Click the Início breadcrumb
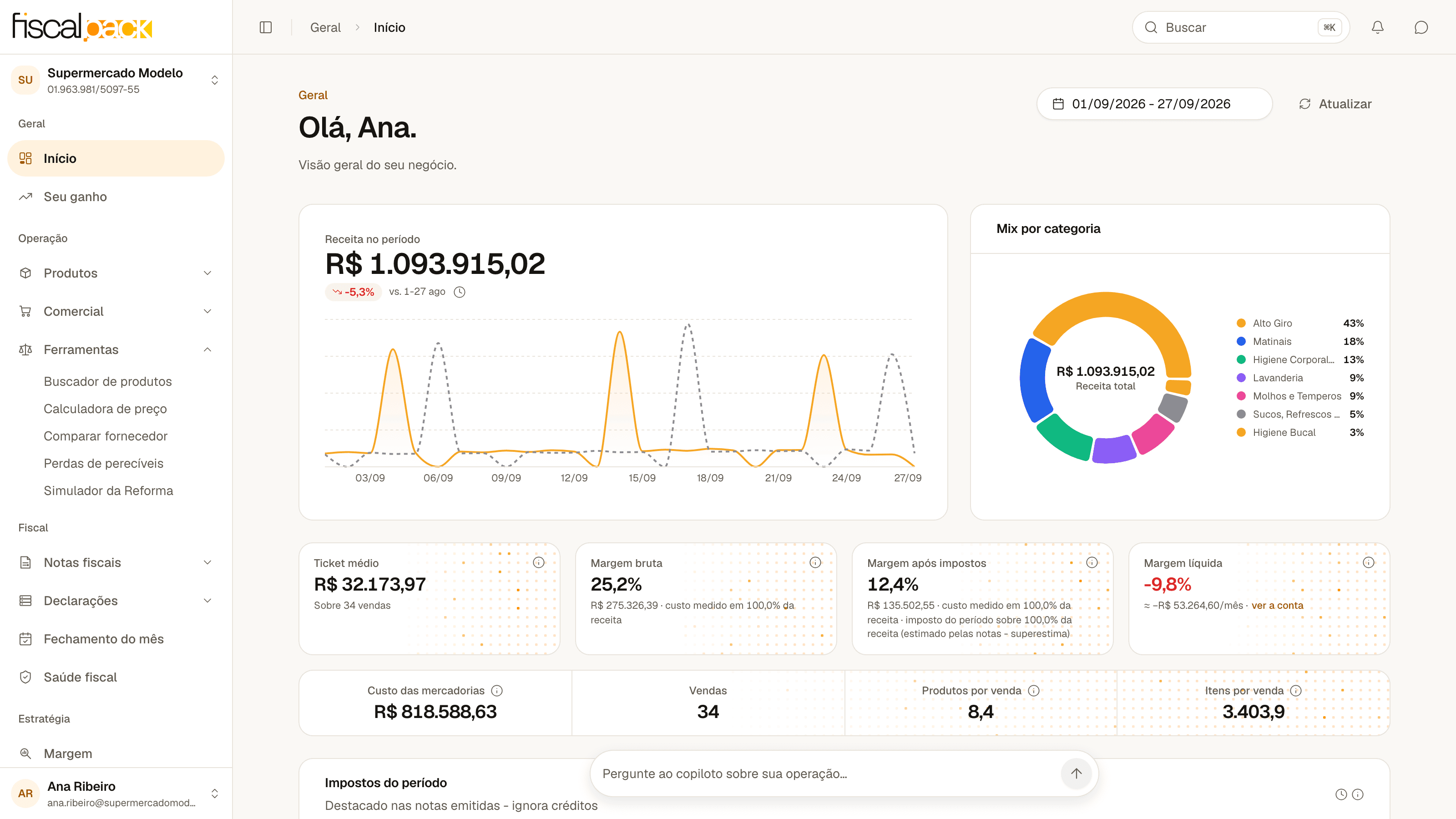 pos(389,27)
